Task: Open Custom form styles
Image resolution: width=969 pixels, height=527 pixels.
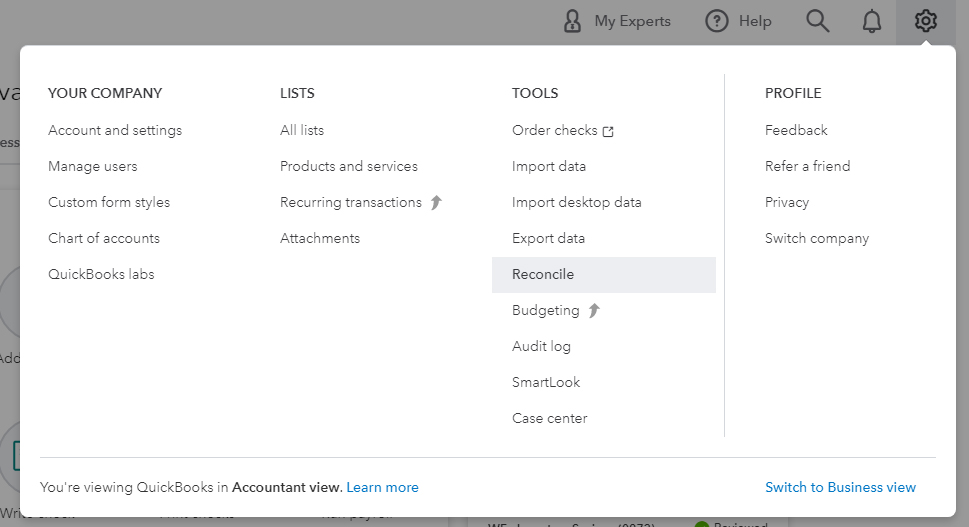Action: pyautogui.click(x=109, y=202)
